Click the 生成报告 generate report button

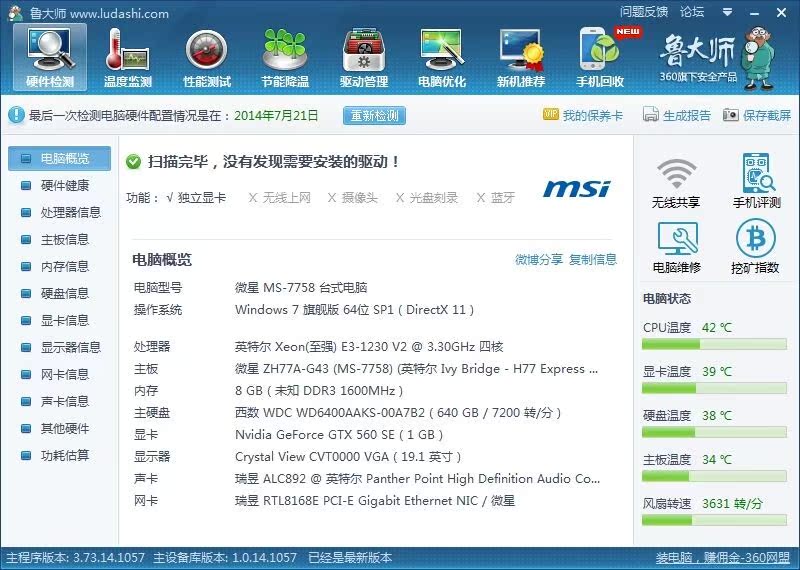click(x=678, y=116)
